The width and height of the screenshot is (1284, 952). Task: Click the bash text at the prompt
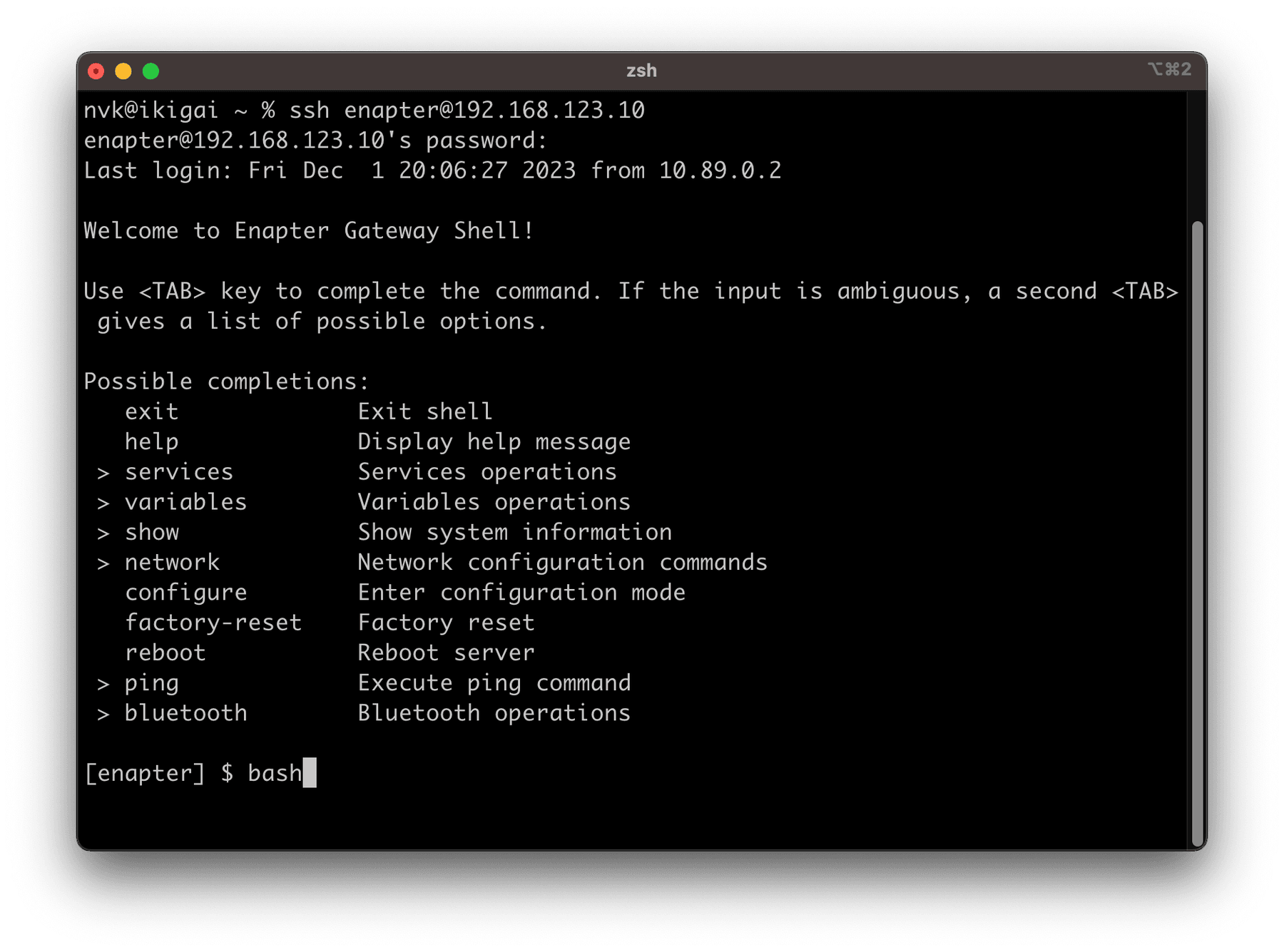[274, 772]
